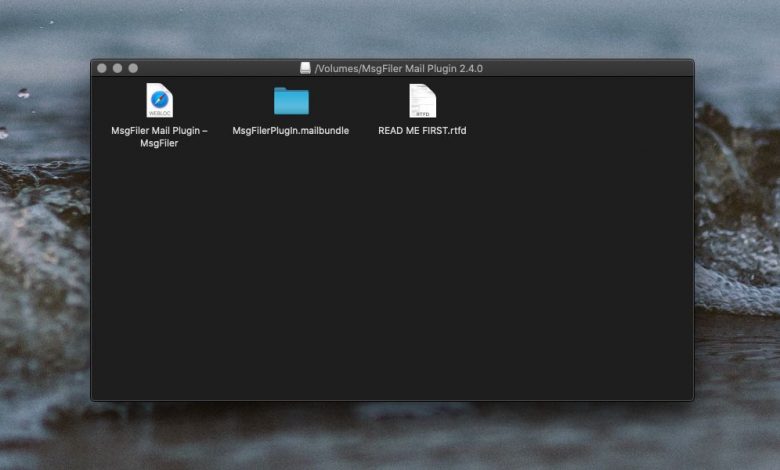Select the READ ME FIRST.rtfd document icon
Screen dimensions: 780x470
pos(422,101)
